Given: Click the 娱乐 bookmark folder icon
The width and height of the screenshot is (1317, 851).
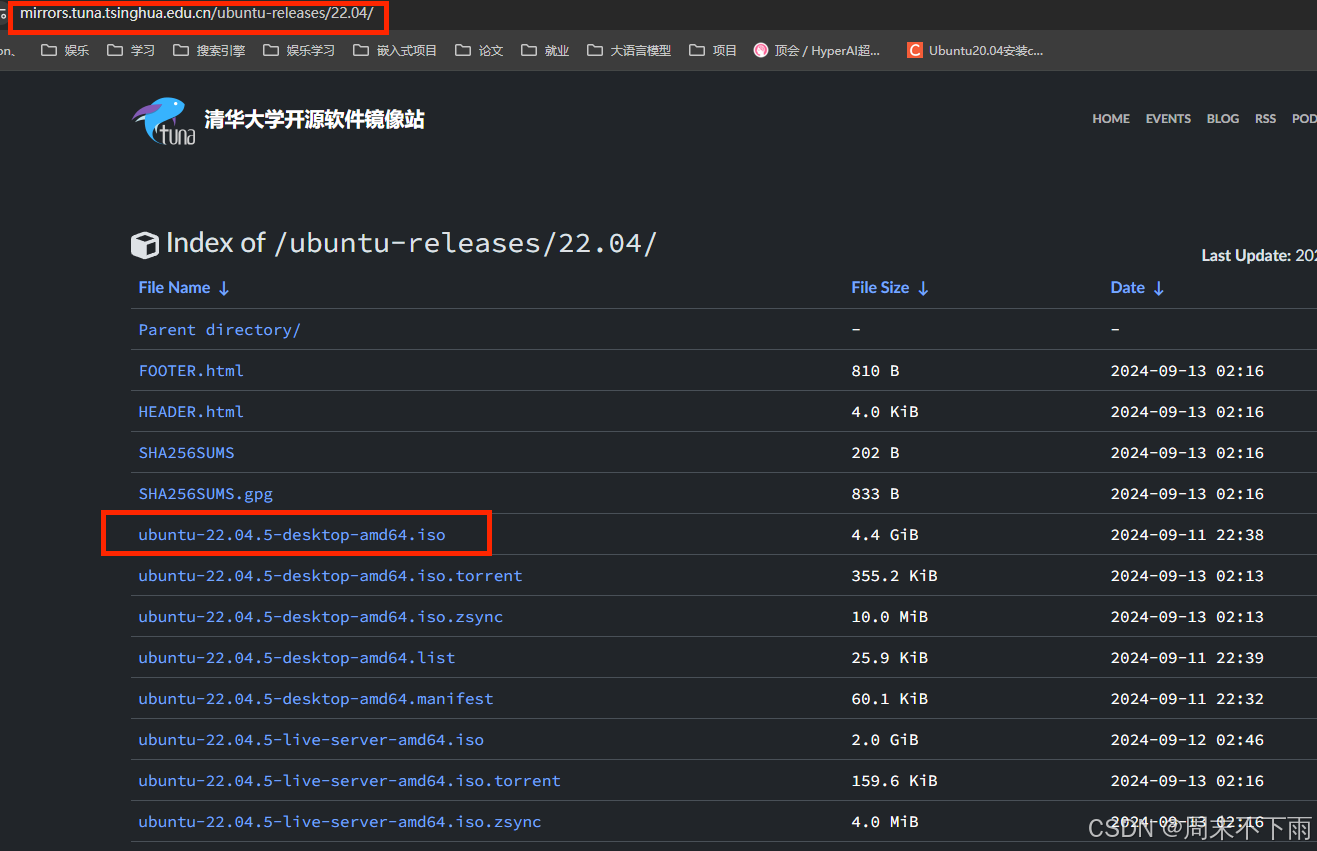Looking at the screenshot, I should 48,50.
